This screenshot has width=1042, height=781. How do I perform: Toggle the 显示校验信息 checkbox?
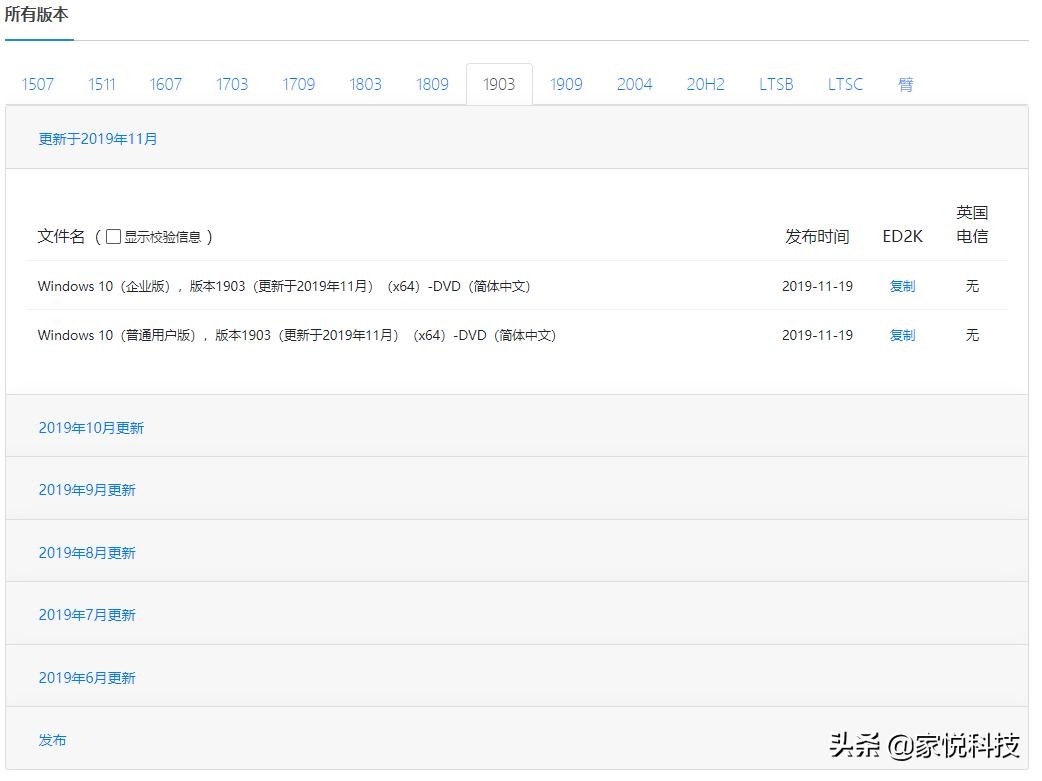[x=113, y=237]
